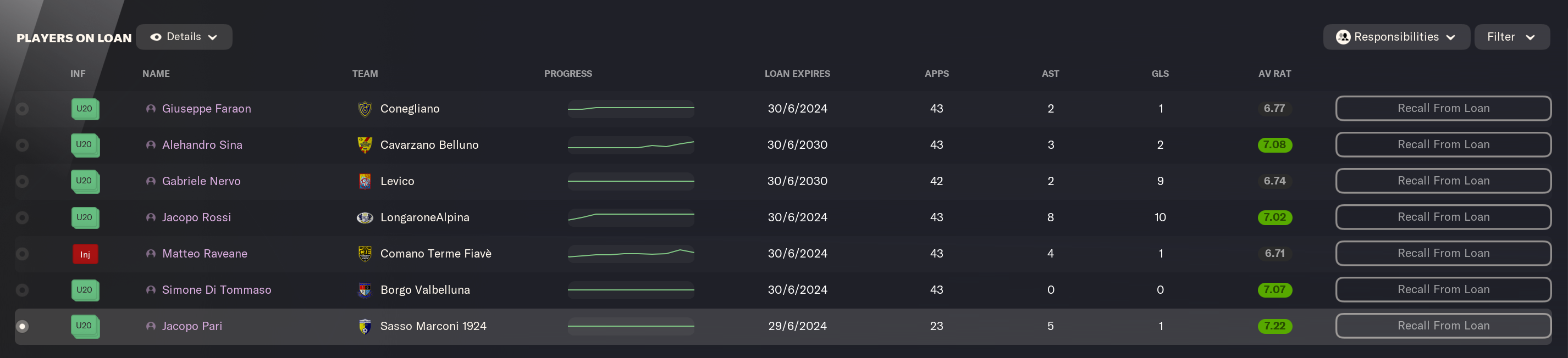Viewport: 1568px width, 358px height.
Task: Click Matteo Raveane's red Inj status icon
Action: pyautogui.click(x=85, y=254)
